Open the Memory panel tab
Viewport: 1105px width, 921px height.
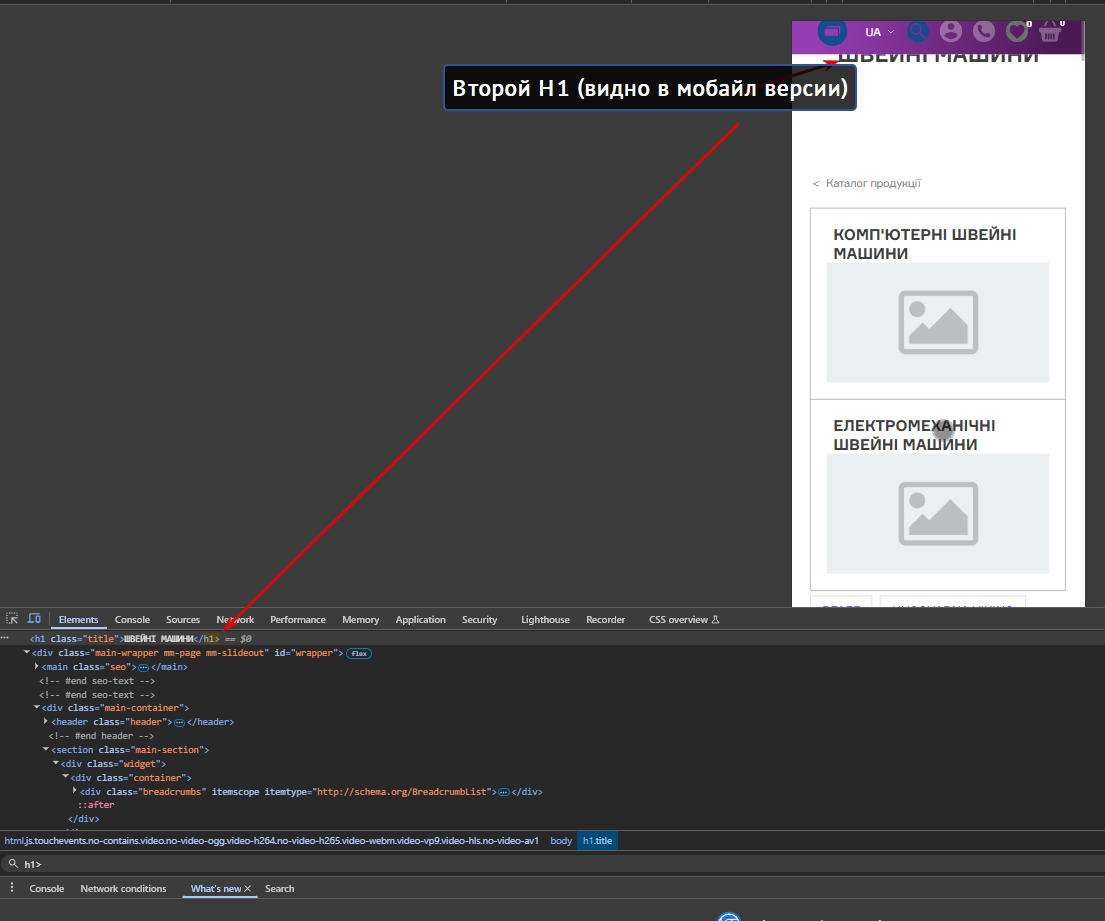pos(361,619)
